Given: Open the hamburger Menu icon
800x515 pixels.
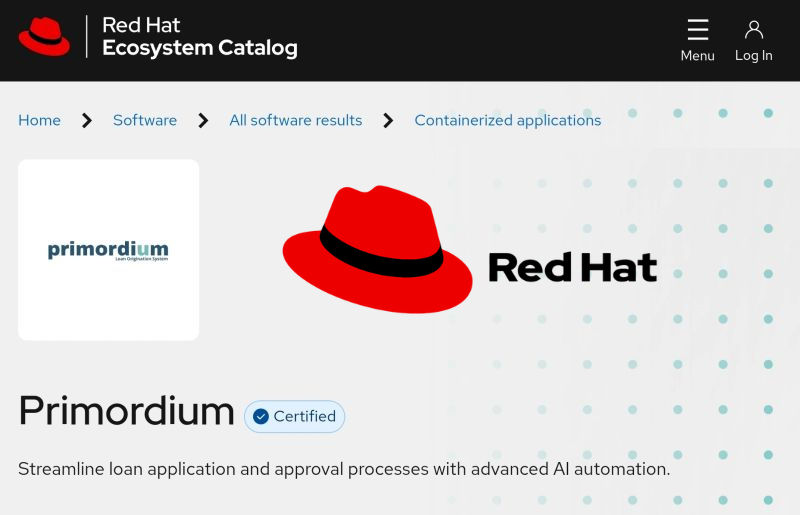Looking at the screenshot, I should click(x=697, y=30).
